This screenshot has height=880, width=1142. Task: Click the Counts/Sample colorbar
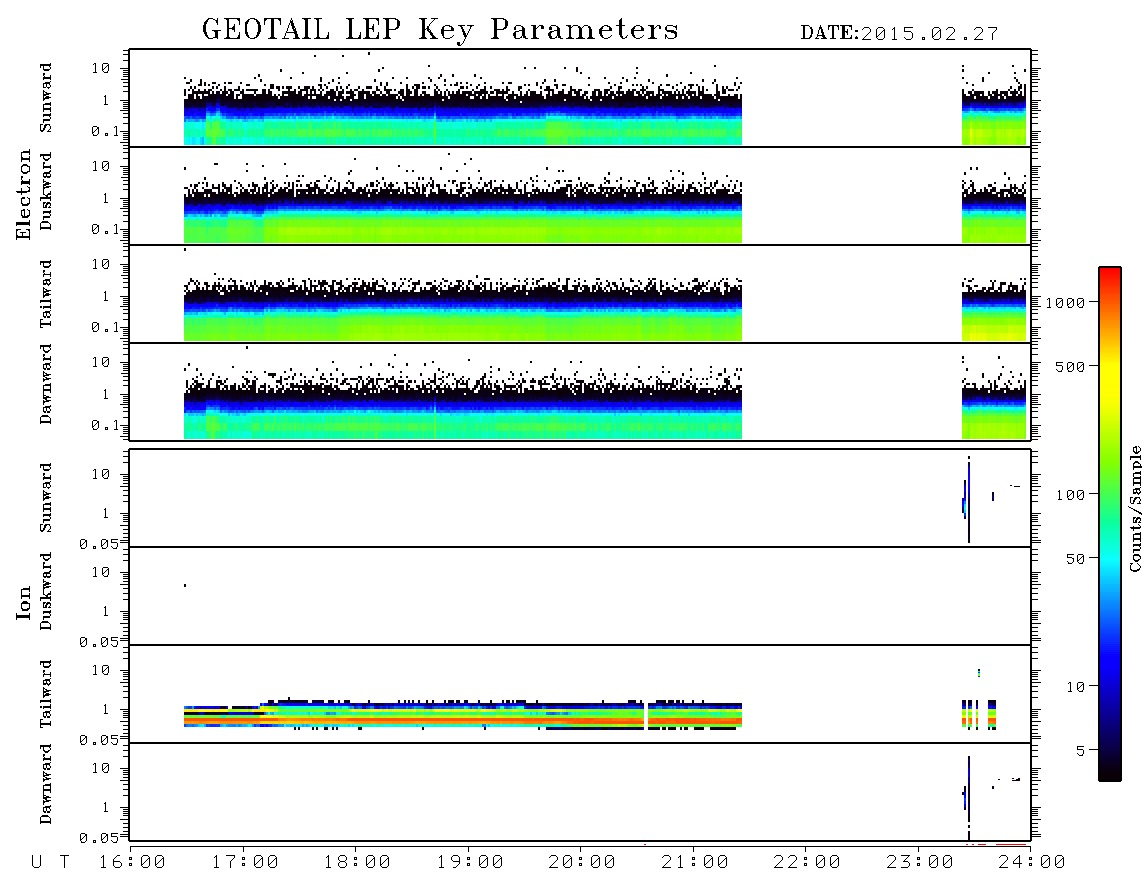coord(1110,524)
